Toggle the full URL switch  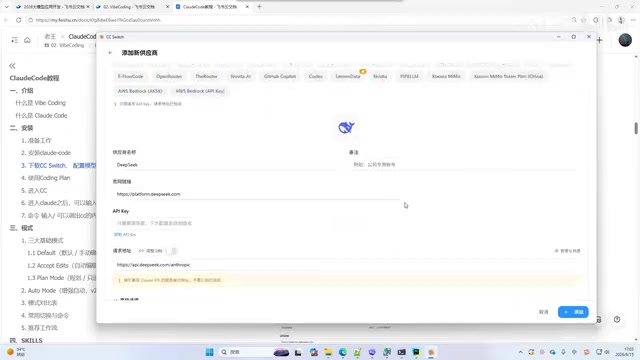click(173, 251)
